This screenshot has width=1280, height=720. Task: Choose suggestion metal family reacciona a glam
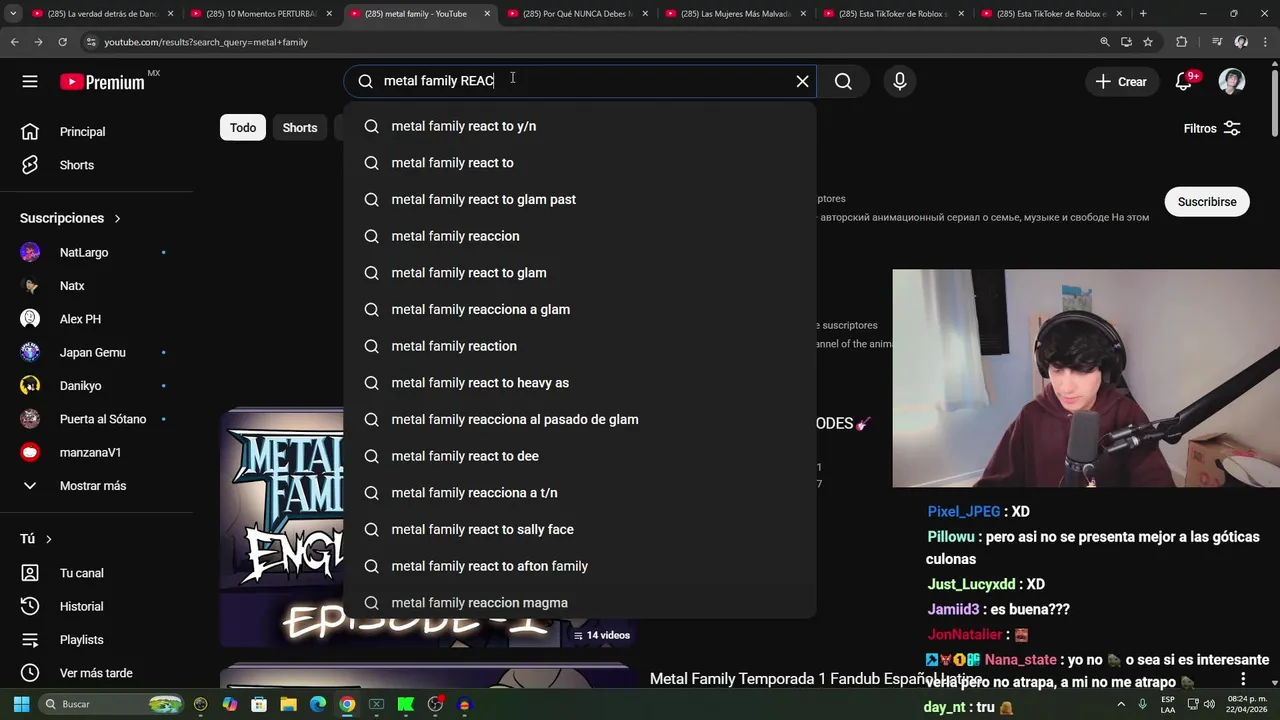click(580, 309)
